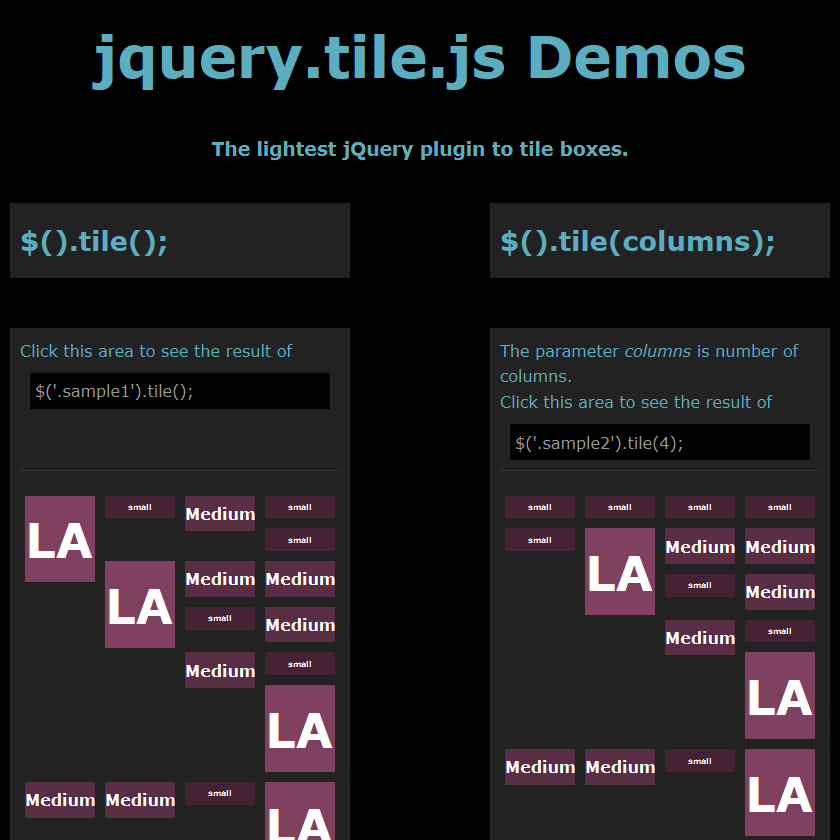Click the jquery.tile.js Demos page title
The width and height of the screenshot is (840, 840).
pyautogui.click(x=420, y=60)
